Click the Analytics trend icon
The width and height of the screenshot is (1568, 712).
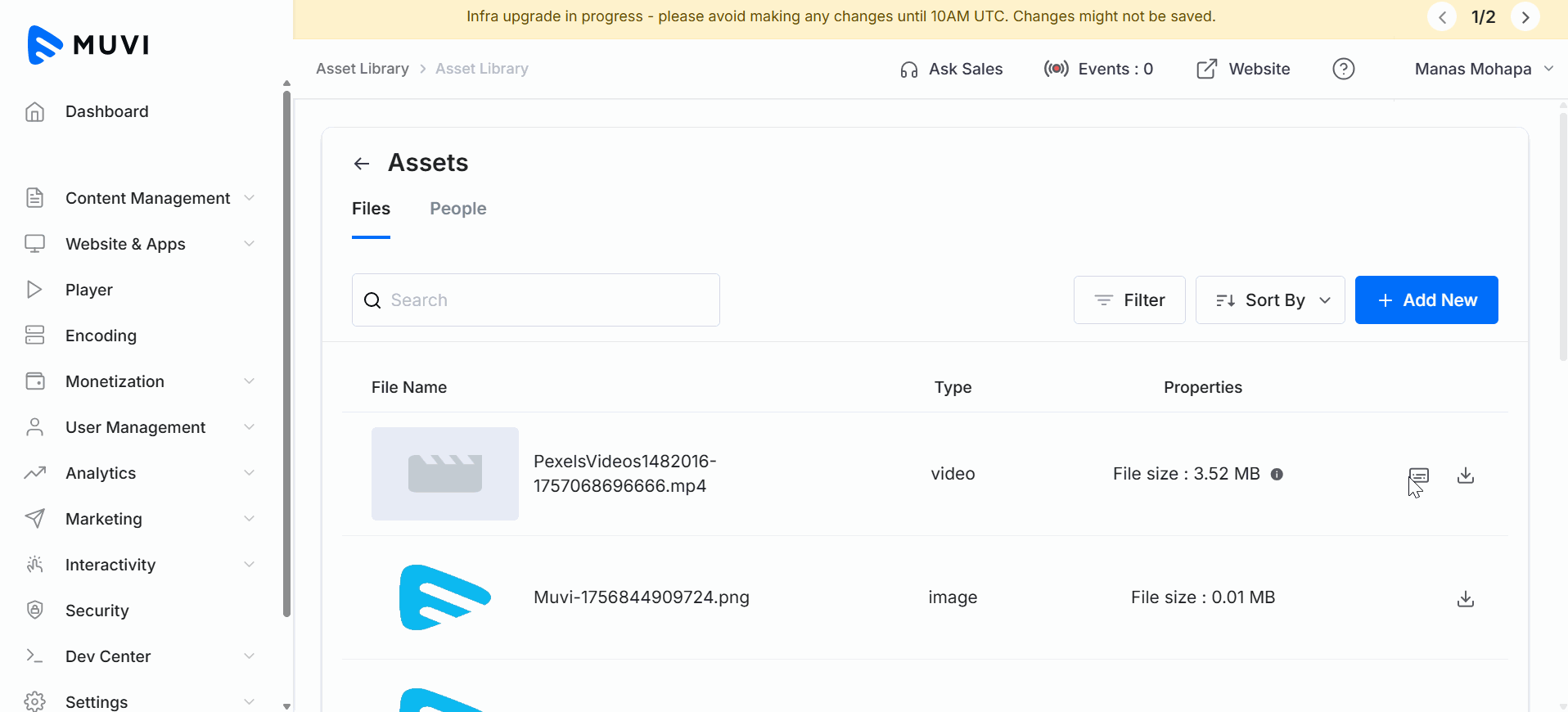tap(34, 473)
